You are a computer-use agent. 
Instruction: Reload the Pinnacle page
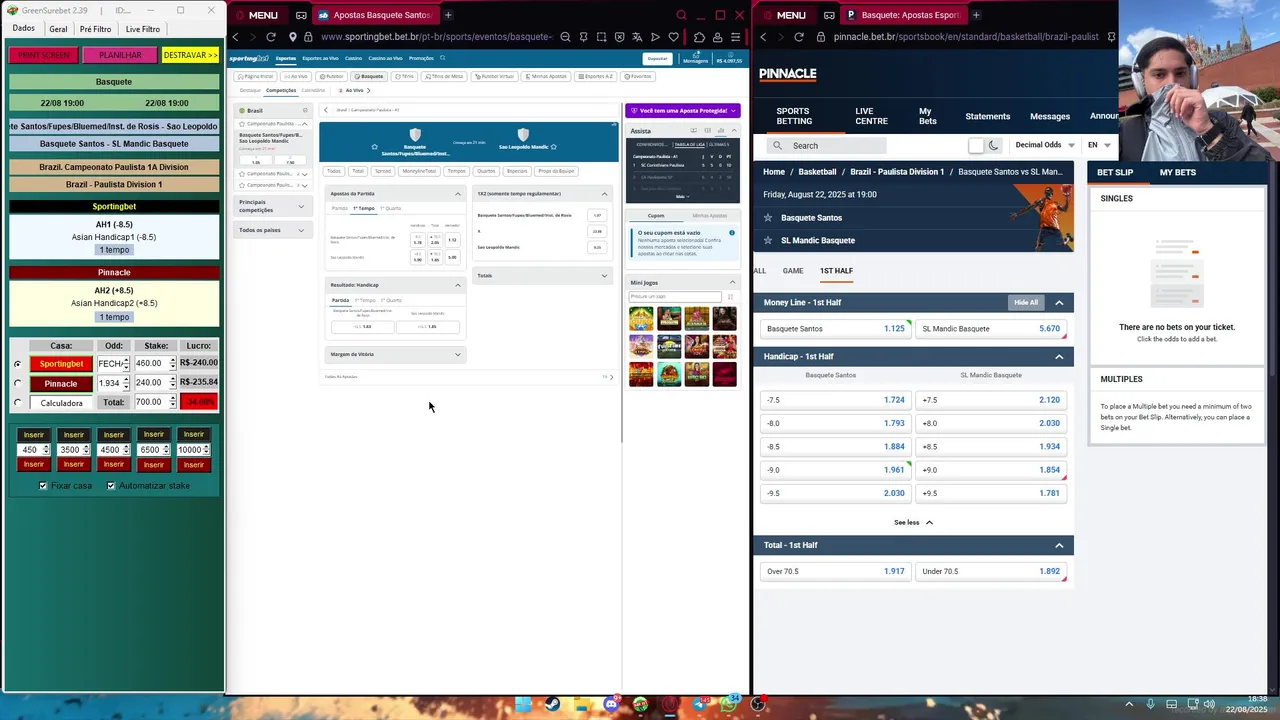[x=798, y=37]
